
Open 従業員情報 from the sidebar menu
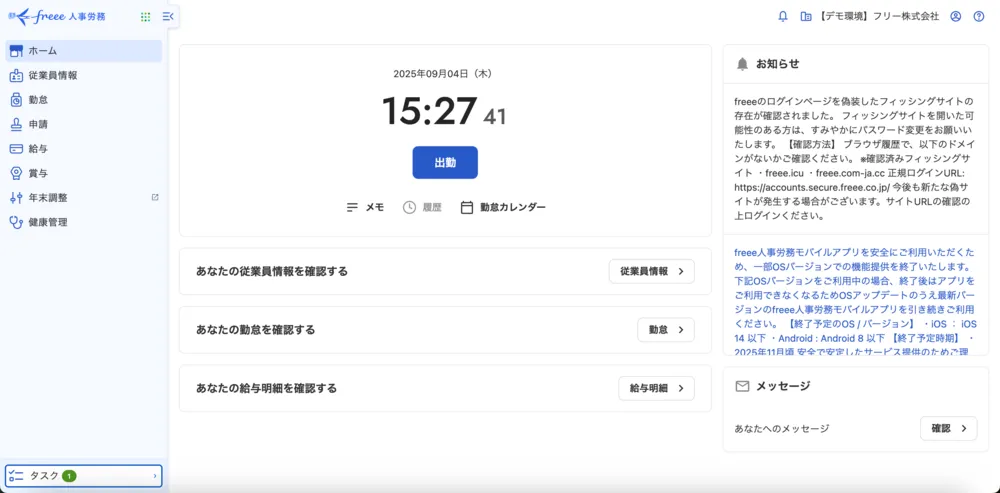tap(84, 76)
